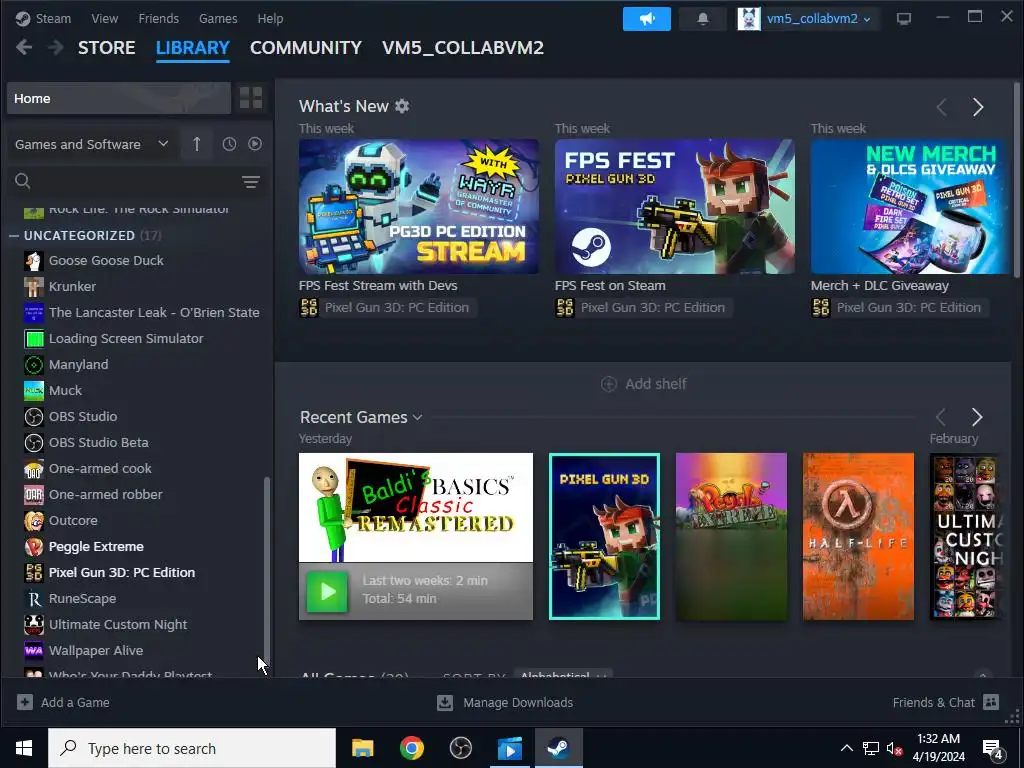
Task: Open the Games menu
Action: (218, 18)
